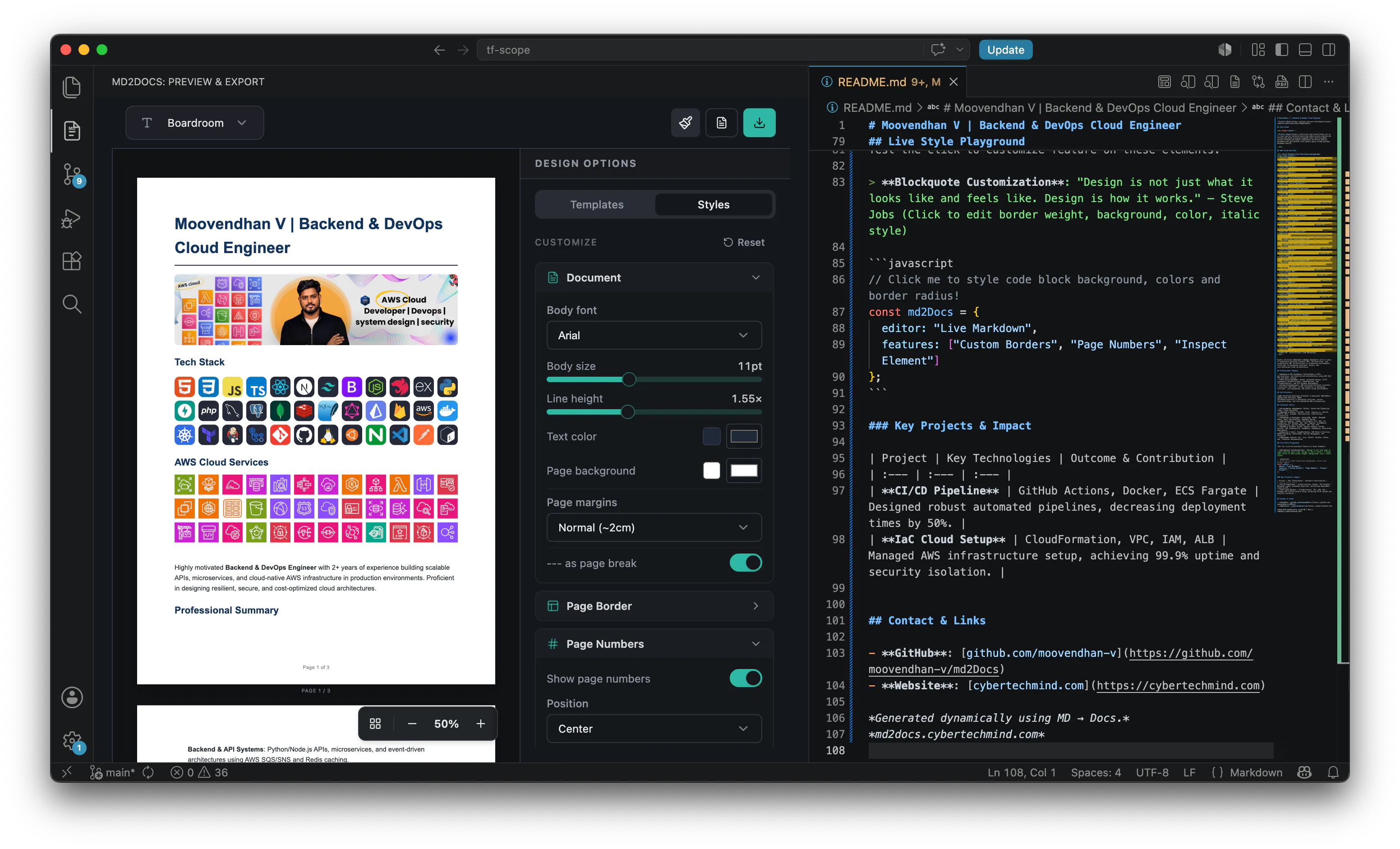1400x849 pixels.
Task: Click the small Text color swatch
Action: click(x=711, y=436)
